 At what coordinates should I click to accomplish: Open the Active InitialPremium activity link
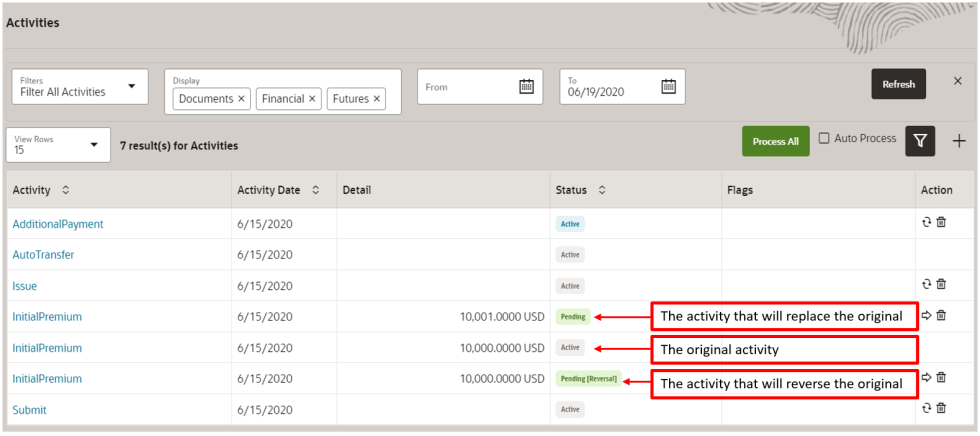pyautogui.click(x=47, y=348)
